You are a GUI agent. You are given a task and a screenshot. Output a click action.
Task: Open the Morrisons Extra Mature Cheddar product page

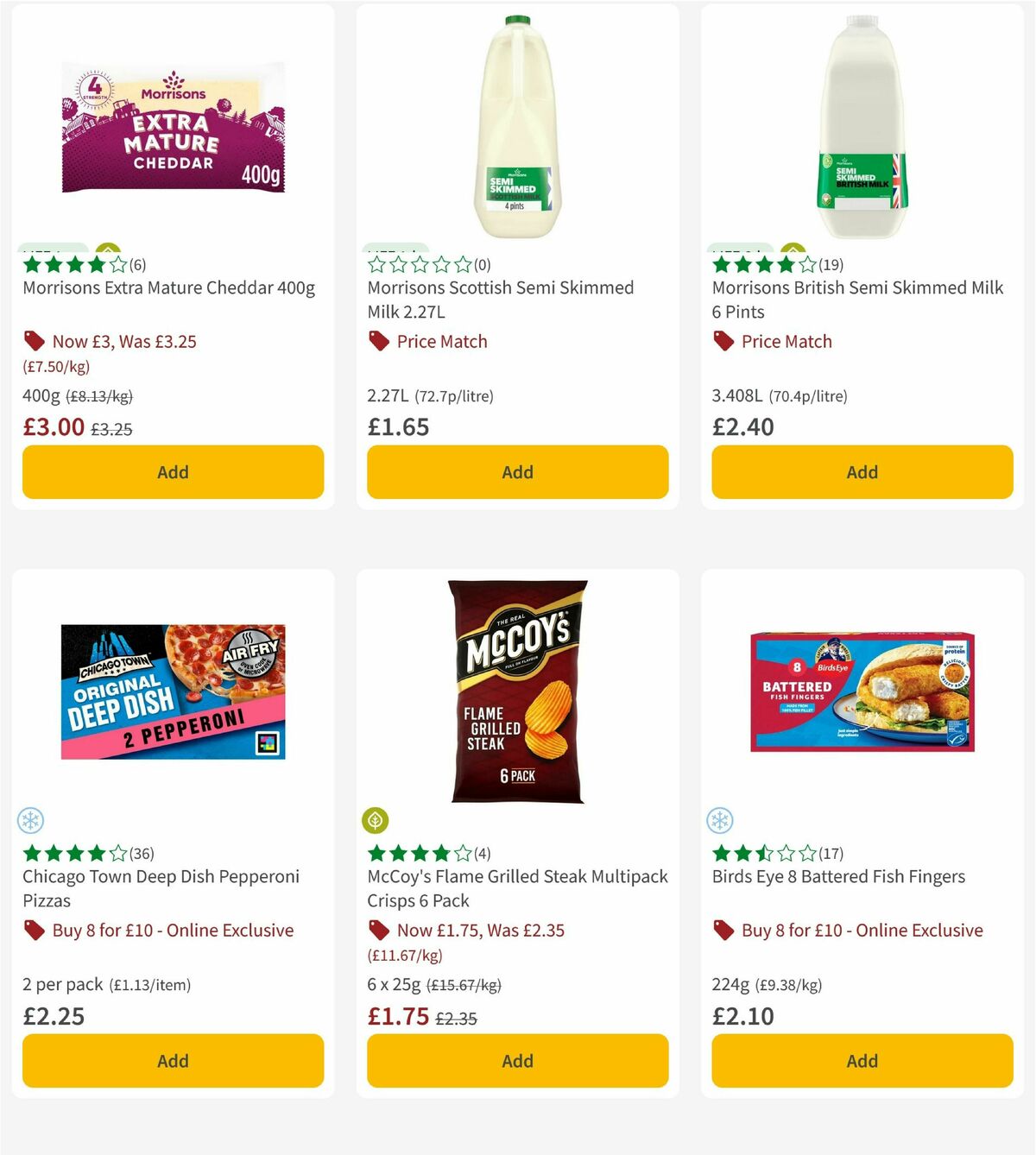click(x=168, y=287)
